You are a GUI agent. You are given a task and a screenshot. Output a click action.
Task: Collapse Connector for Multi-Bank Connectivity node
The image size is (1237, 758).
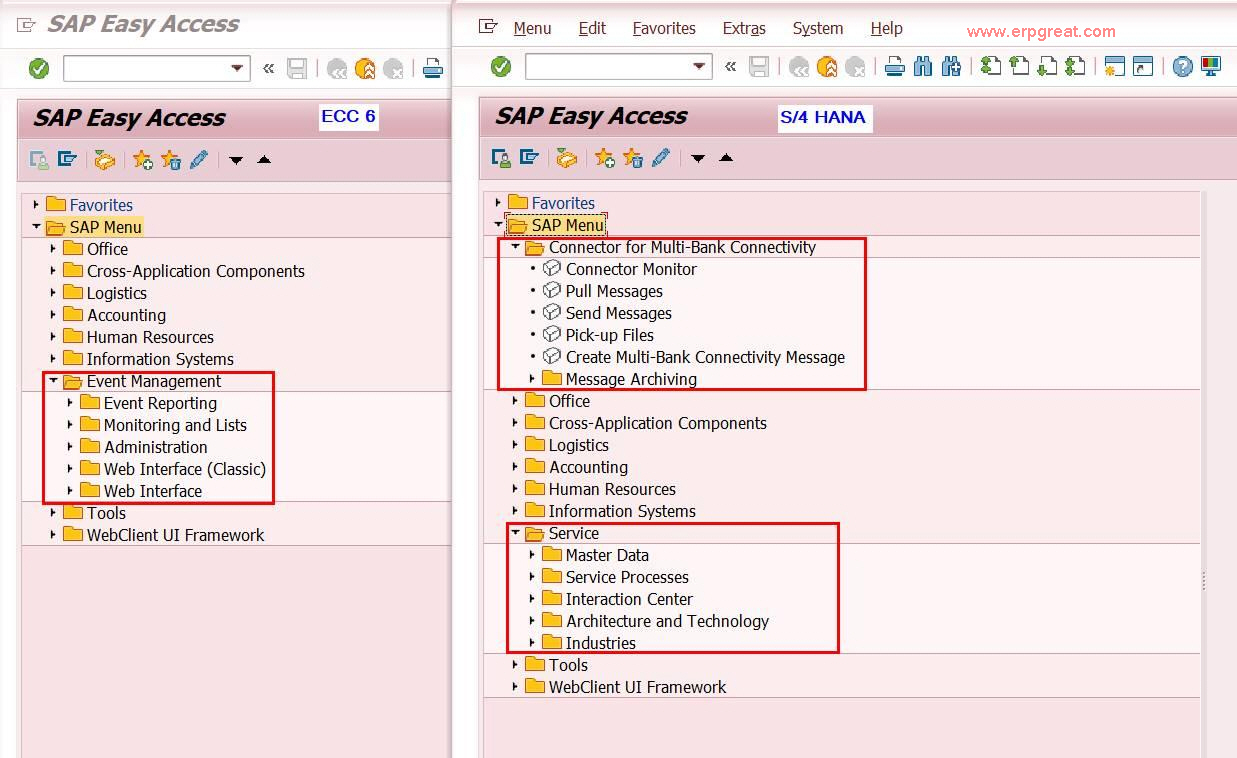515,247
